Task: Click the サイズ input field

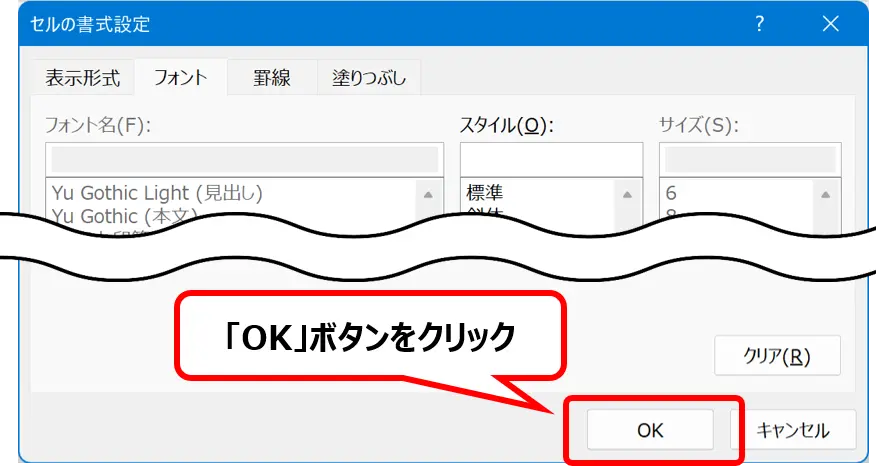Action: pos(750,160)
